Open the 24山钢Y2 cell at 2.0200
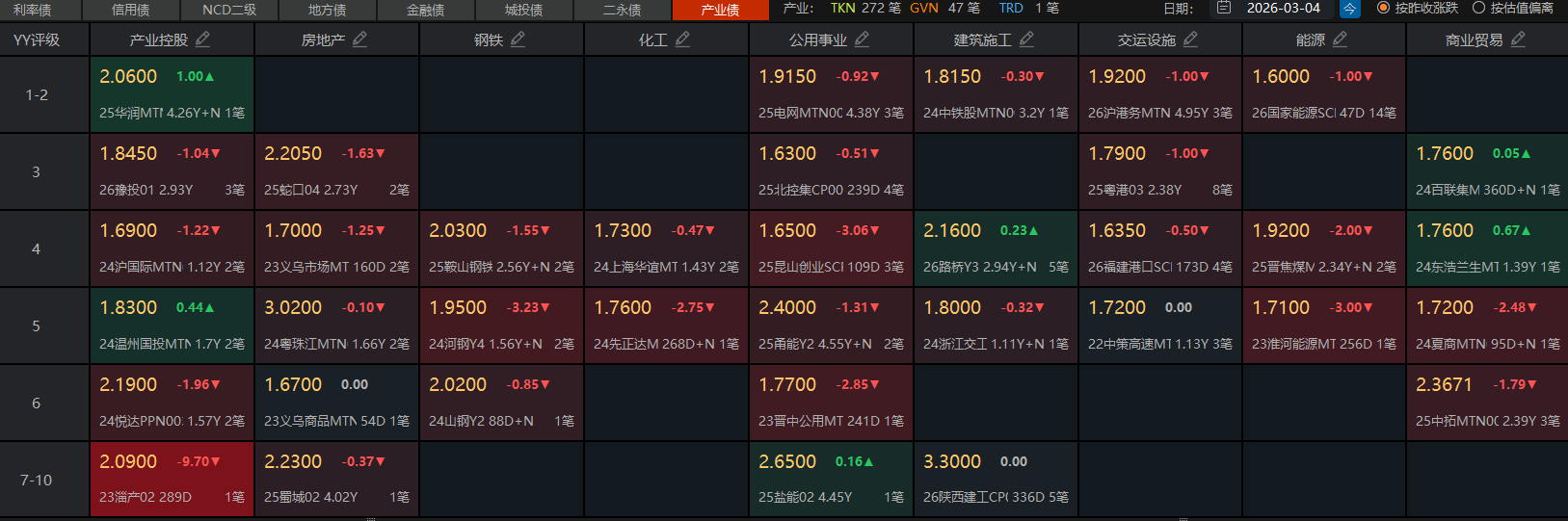The height and width of the screenshot is (521, 1568). tap(501, 403)
